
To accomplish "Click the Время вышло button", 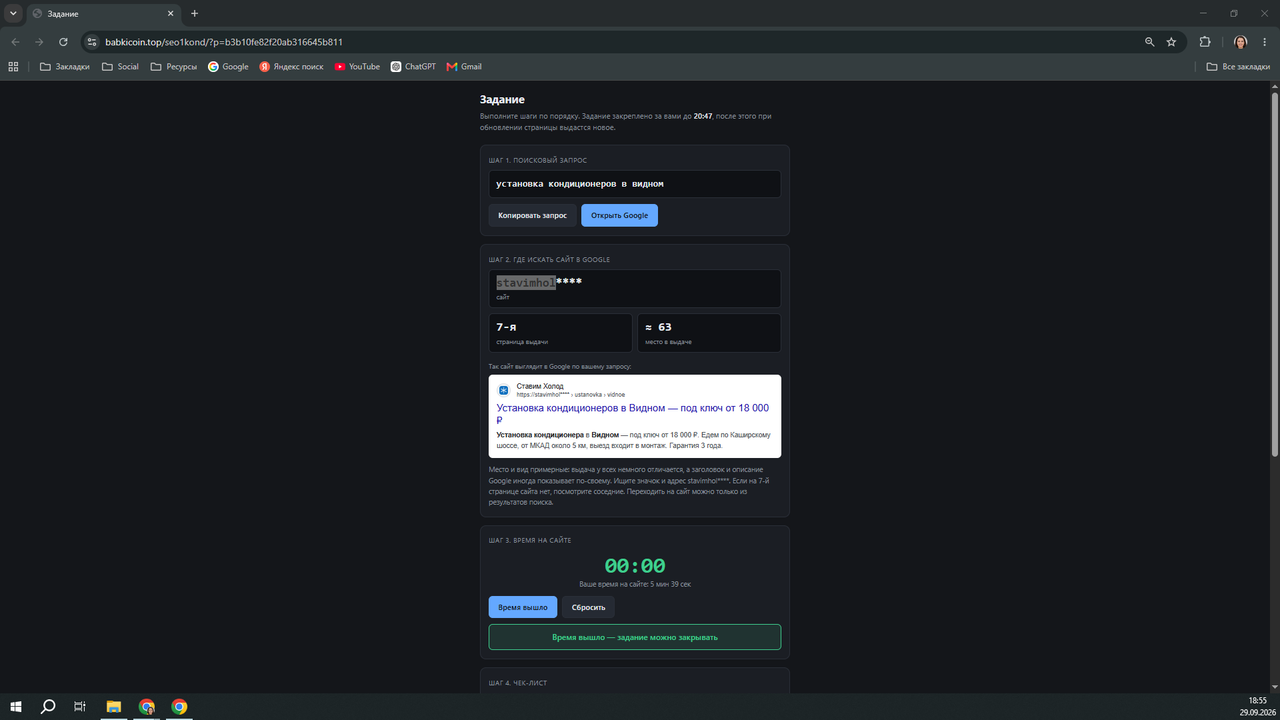I will pos(523,607).
